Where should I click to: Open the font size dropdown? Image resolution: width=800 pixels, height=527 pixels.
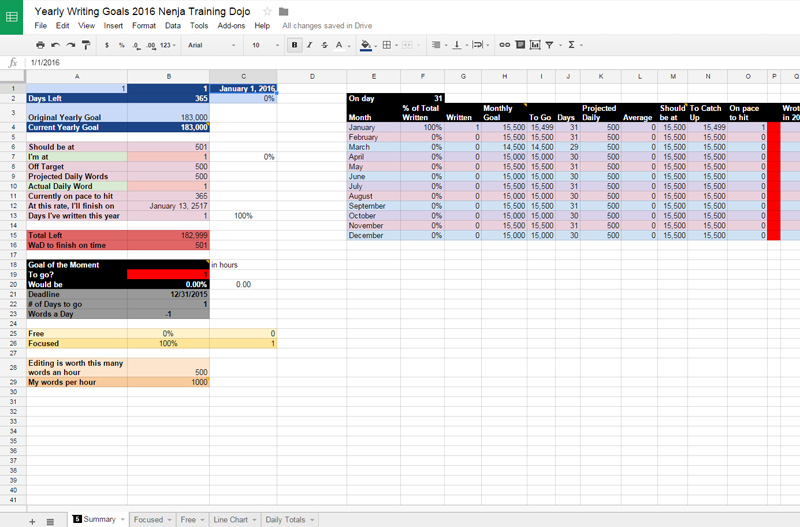pos(263,45)
